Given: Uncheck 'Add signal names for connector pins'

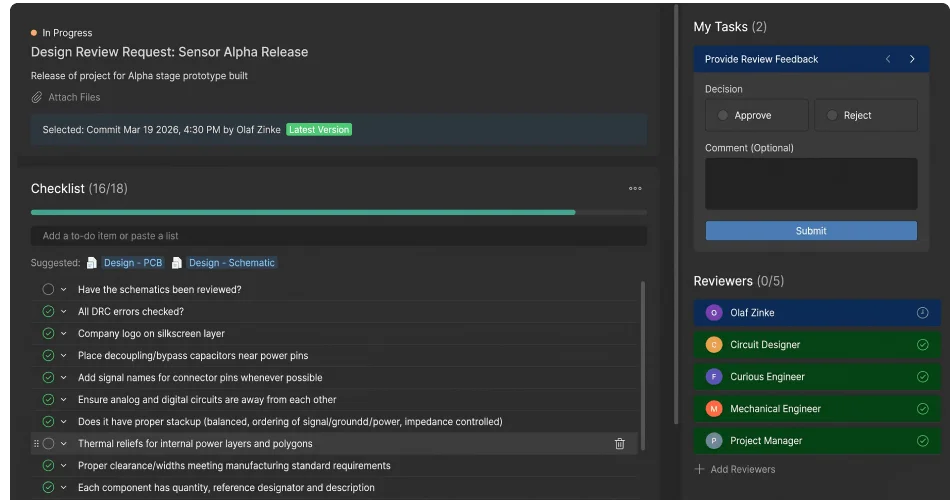Looking at the screenshot, I should (48, 378).
